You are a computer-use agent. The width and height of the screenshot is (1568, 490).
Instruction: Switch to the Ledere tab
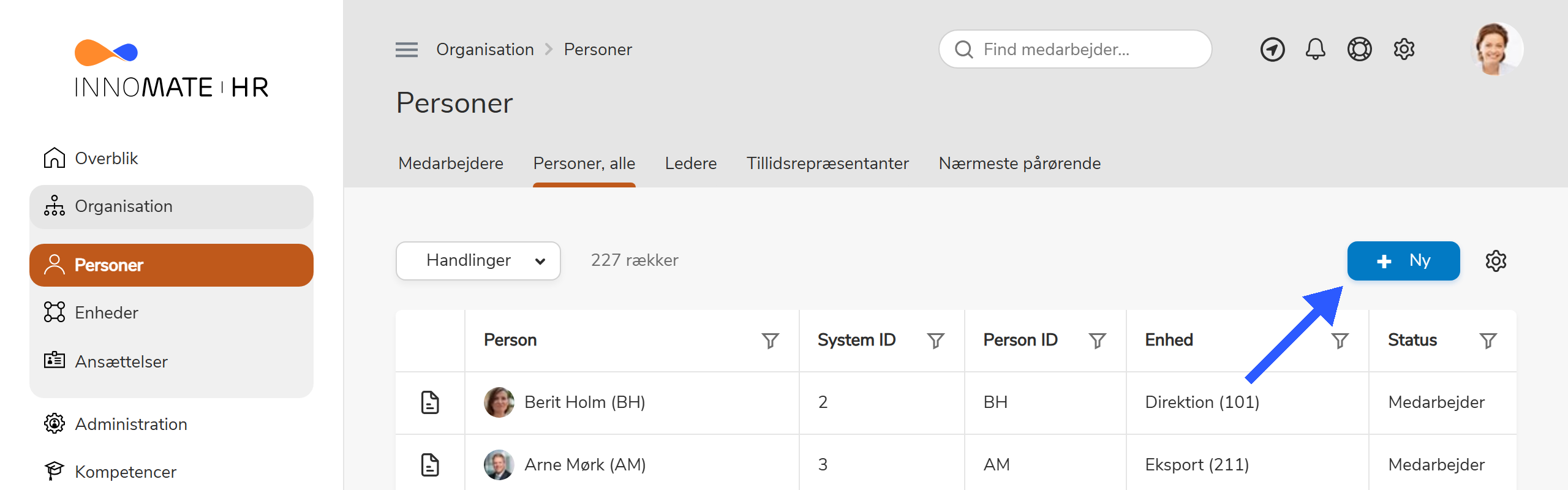(690, 163)
